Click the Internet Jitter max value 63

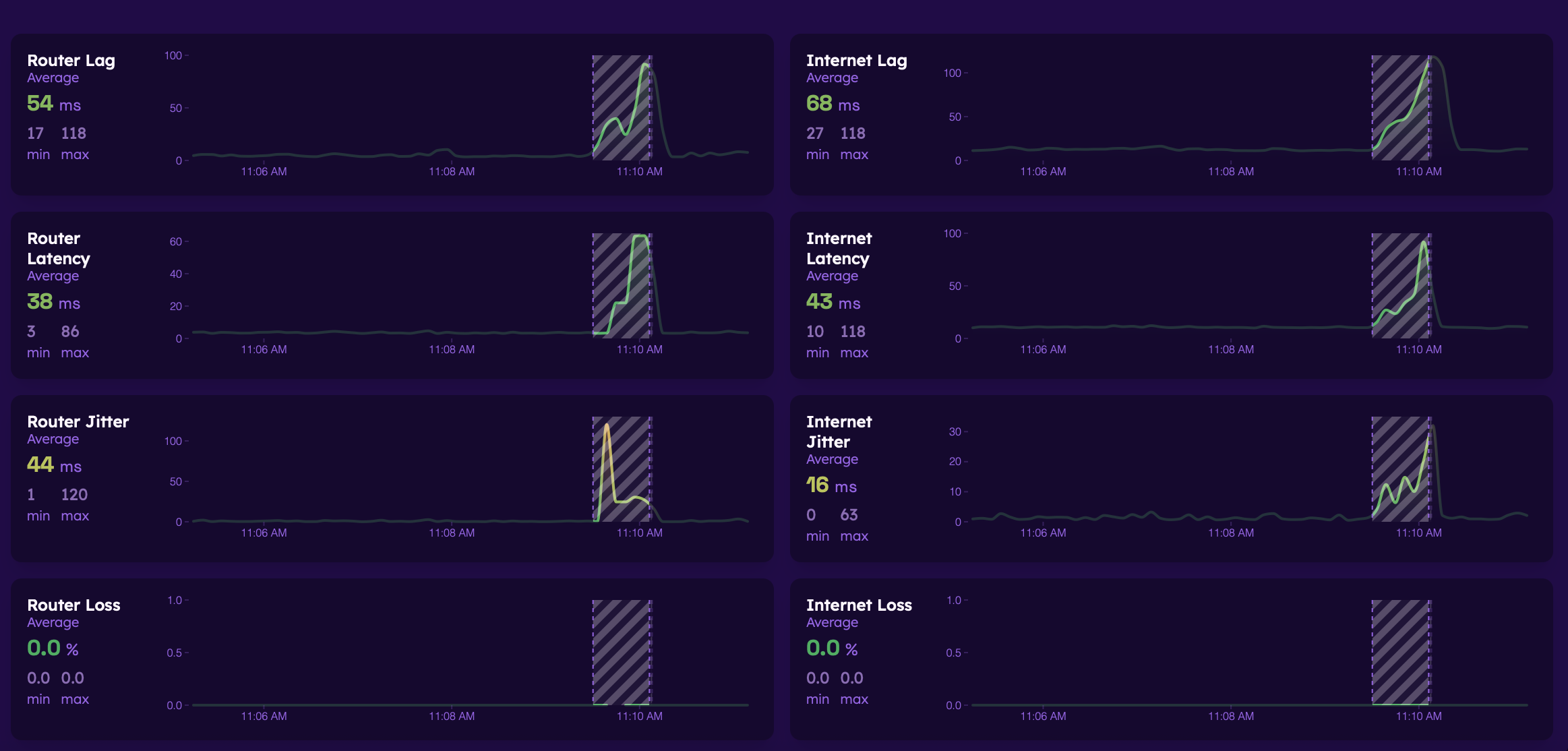coord(849,515)
